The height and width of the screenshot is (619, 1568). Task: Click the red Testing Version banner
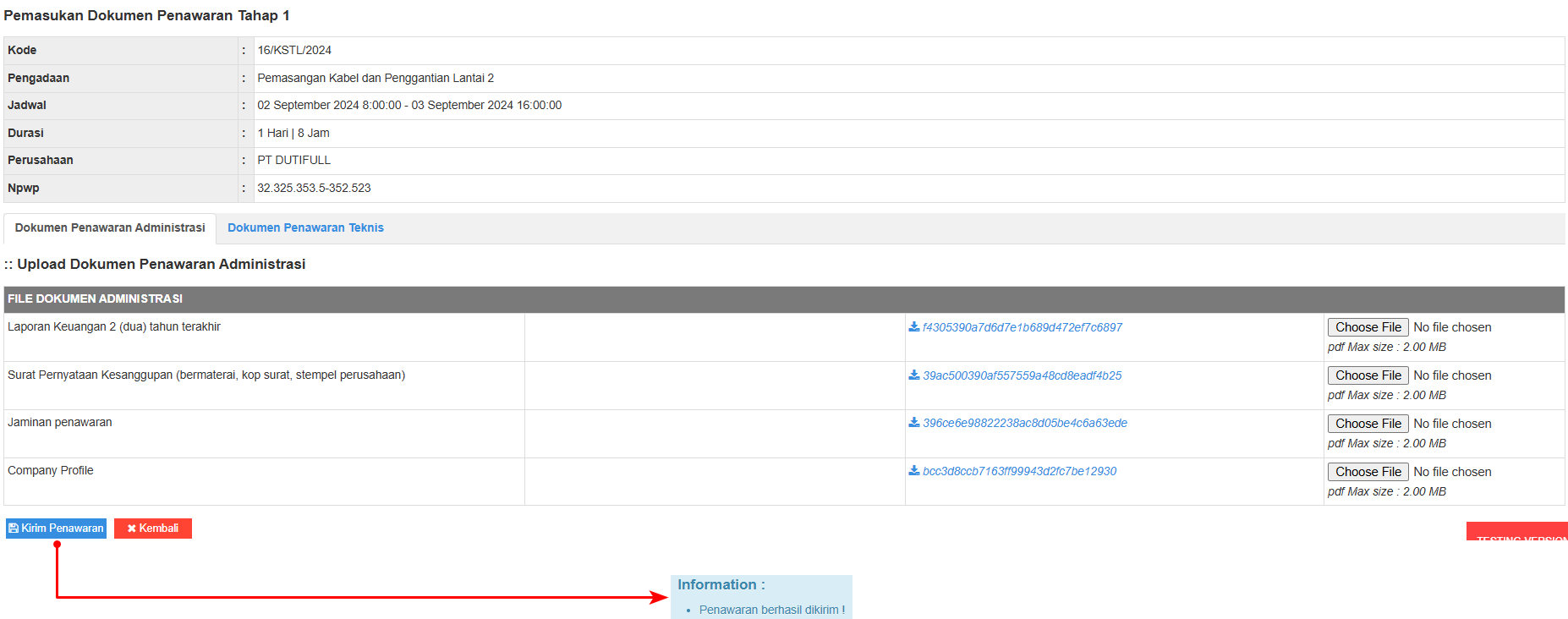click(1517, 532)
